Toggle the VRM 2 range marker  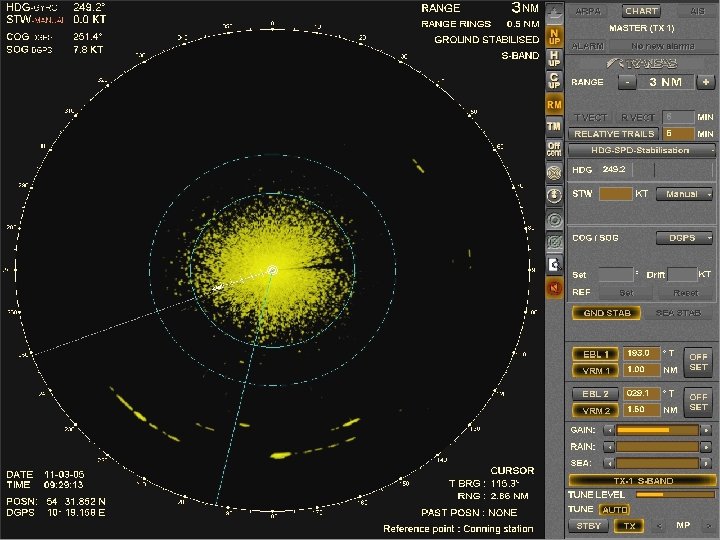click(595, 410)
